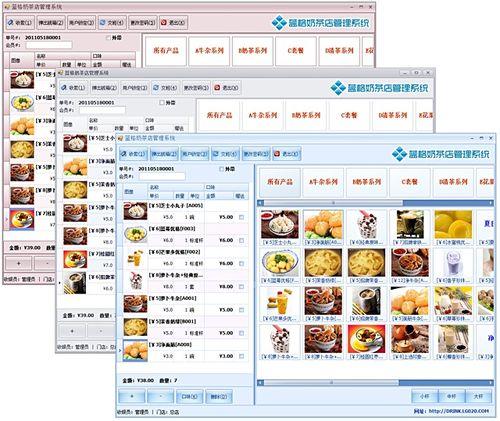
Task: Open C套餐 category in the middle window
Action: pyautogui.click(x=349, y=116)
